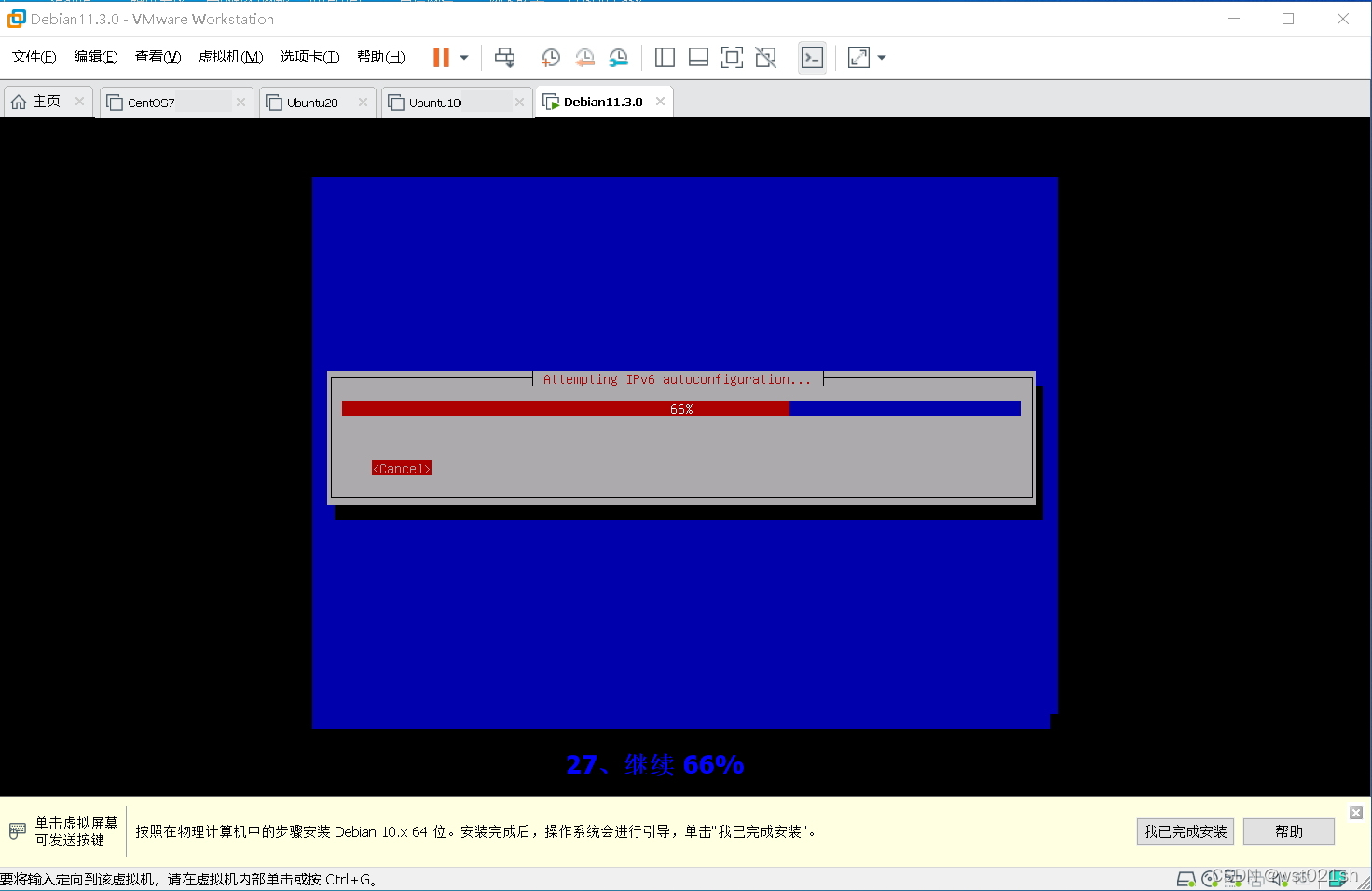Close the Debian11.3.0 tab
Viewport: 1372px width, 891px height.
pos(661,102)
